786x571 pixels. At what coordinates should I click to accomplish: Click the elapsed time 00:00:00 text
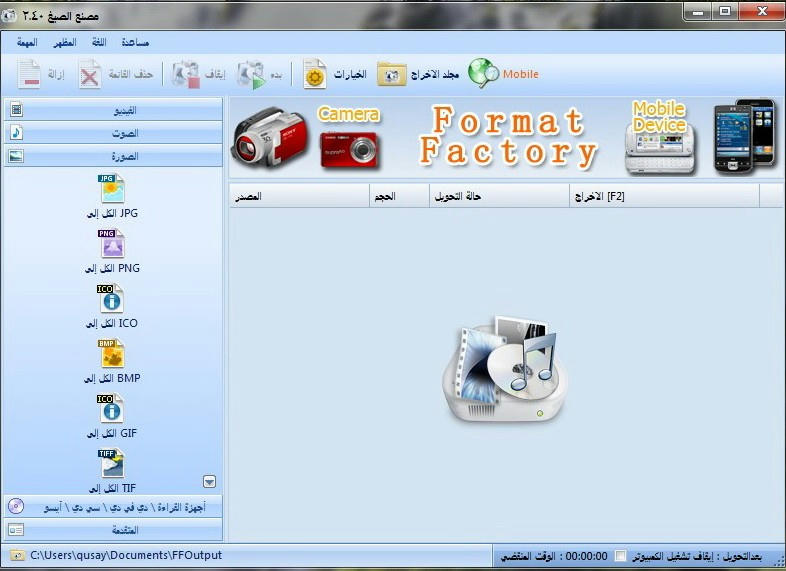coord(586,556)
